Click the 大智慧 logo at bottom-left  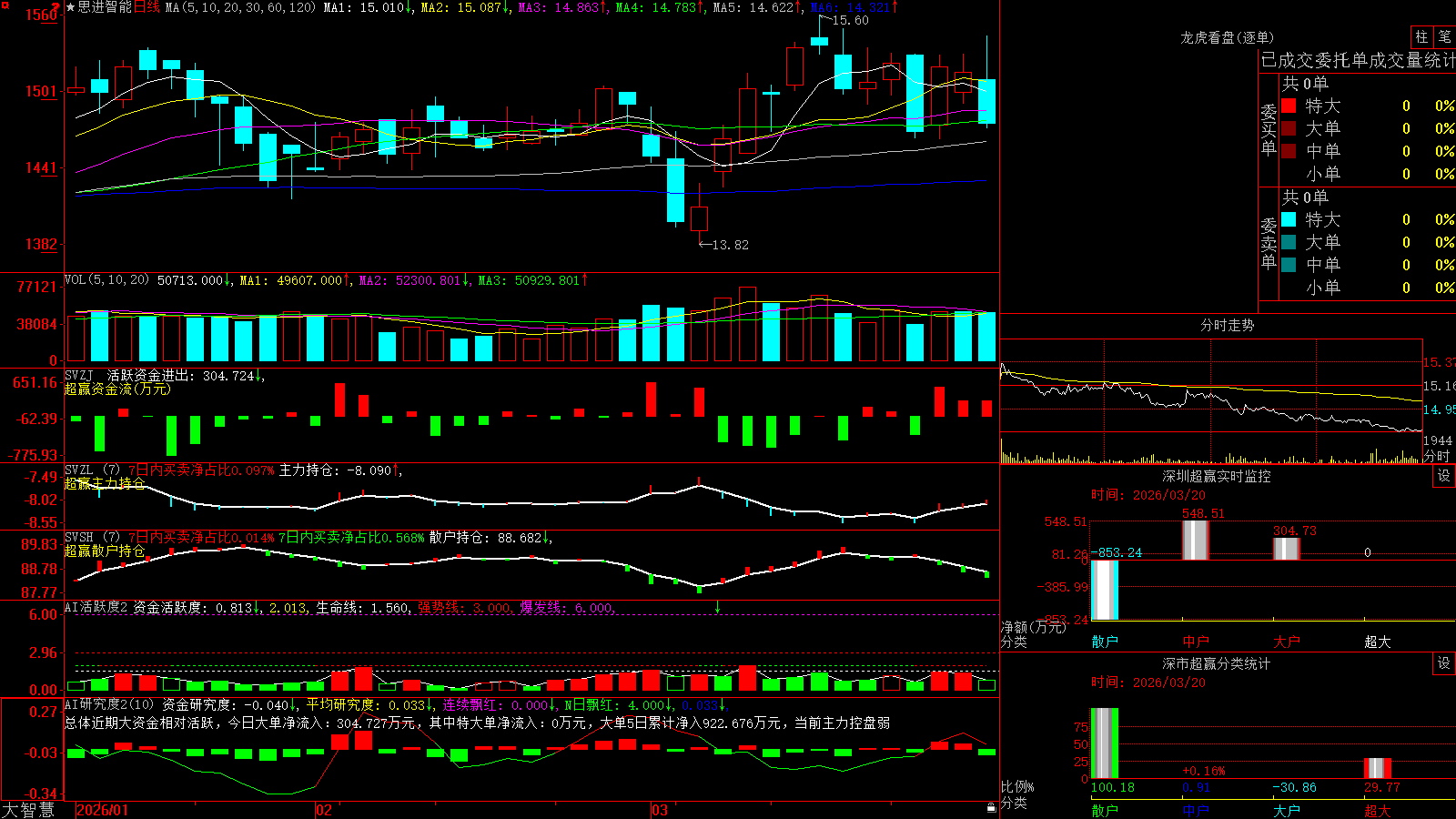(28, 810)
